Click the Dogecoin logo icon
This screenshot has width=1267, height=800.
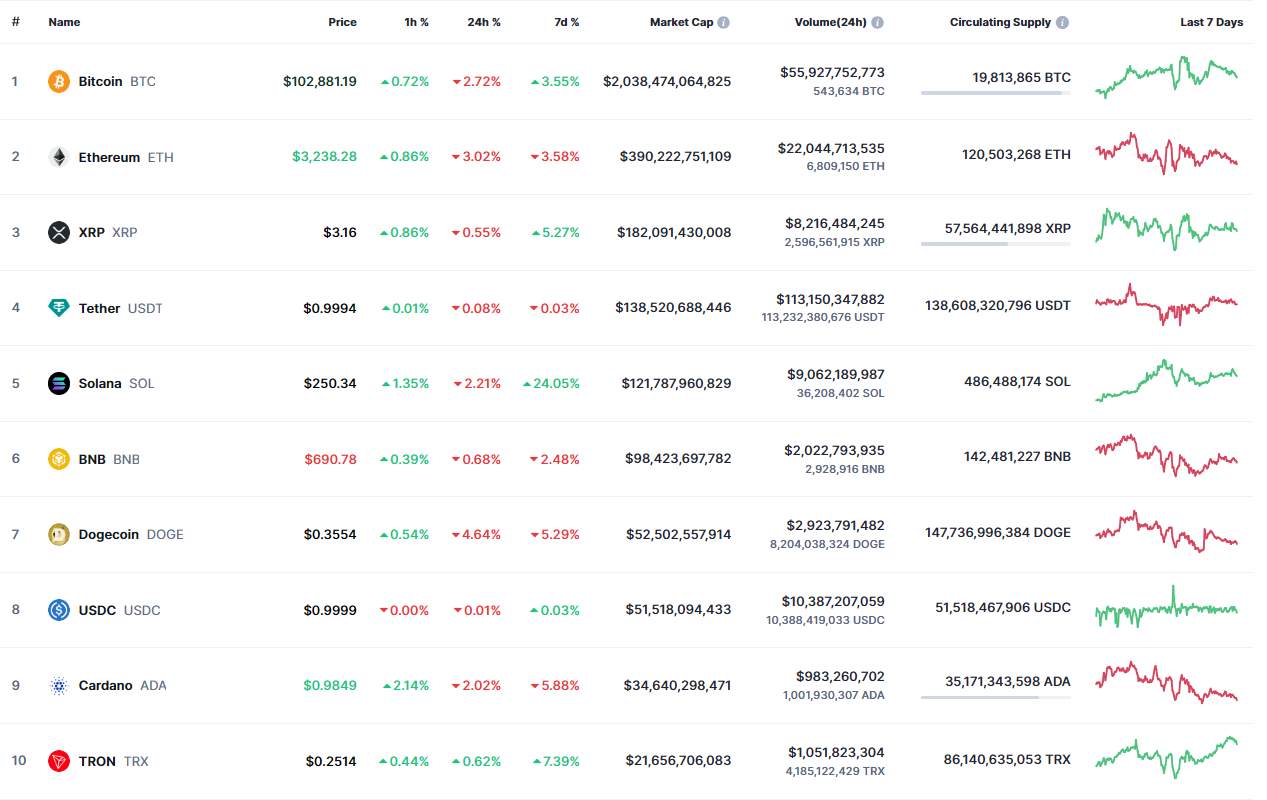point(59,534)
